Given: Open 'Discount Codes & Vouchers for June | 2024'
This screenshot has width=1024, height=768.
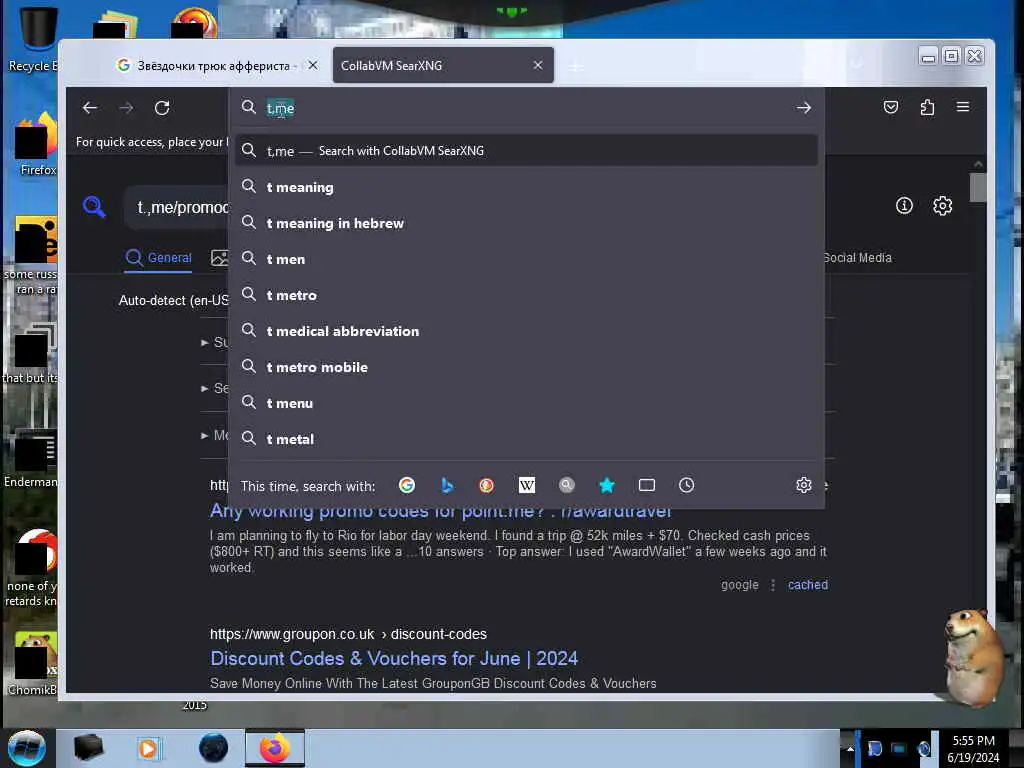Looking at the screenshot, I should 394,658.
